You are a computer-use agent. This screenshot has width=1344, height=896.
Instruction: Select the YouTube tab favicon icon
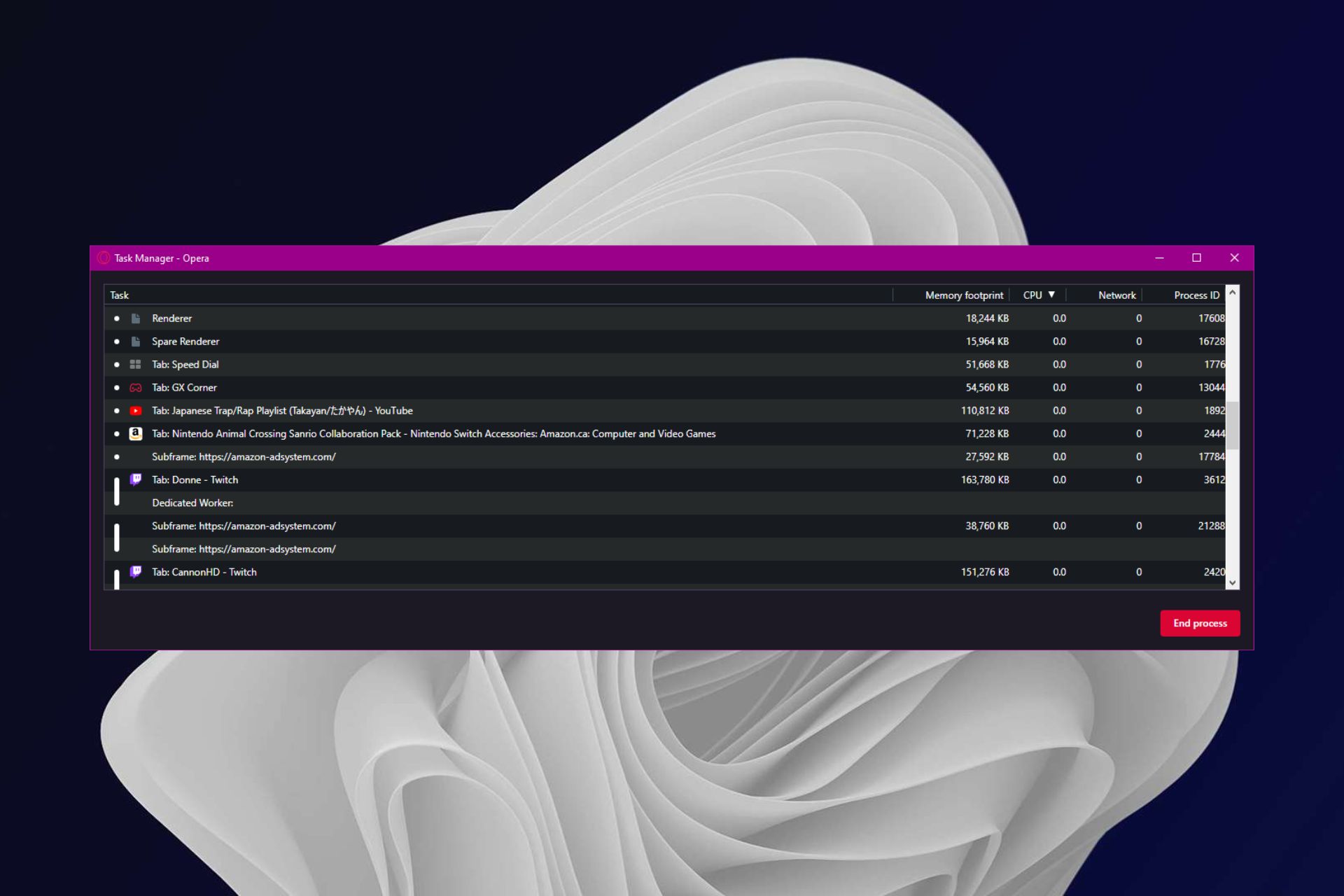click(135, 410)
